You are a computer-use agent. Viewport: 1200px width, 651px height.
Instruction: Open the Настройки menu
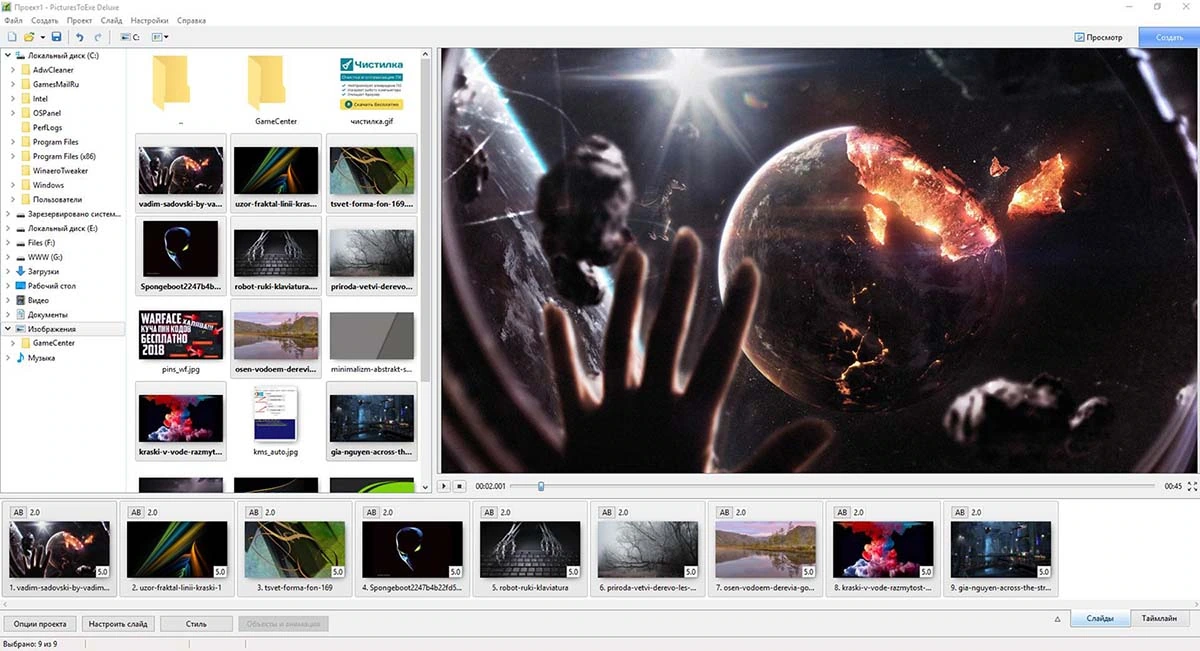(x=150, y=20)
